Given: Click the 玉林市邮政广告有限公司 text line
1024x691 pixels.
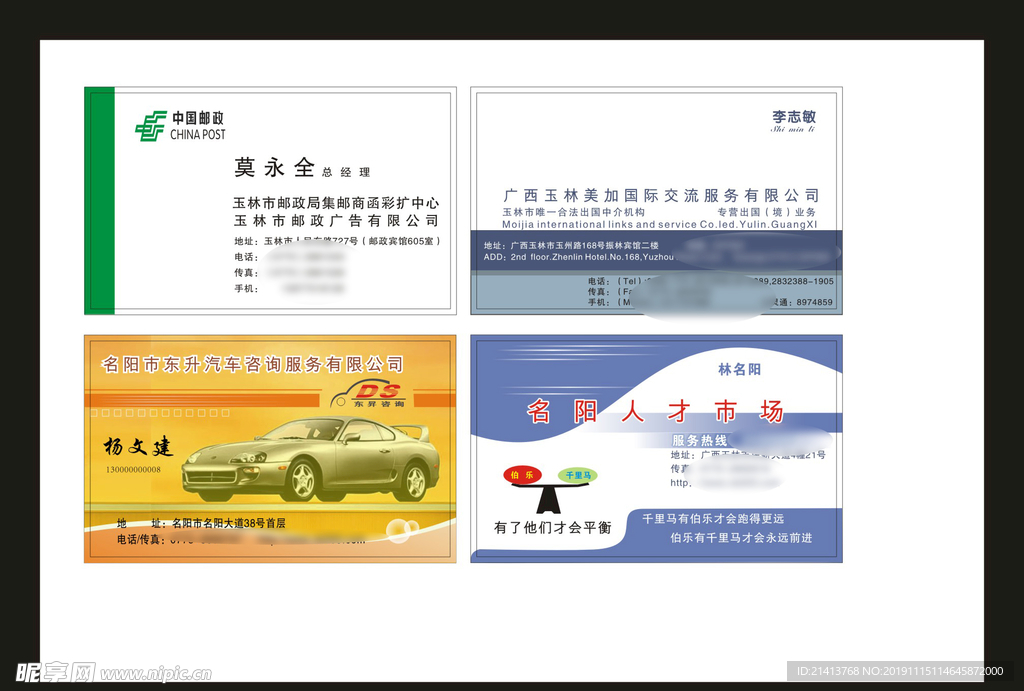Looking at the screenshot, I should pos(336,220).
